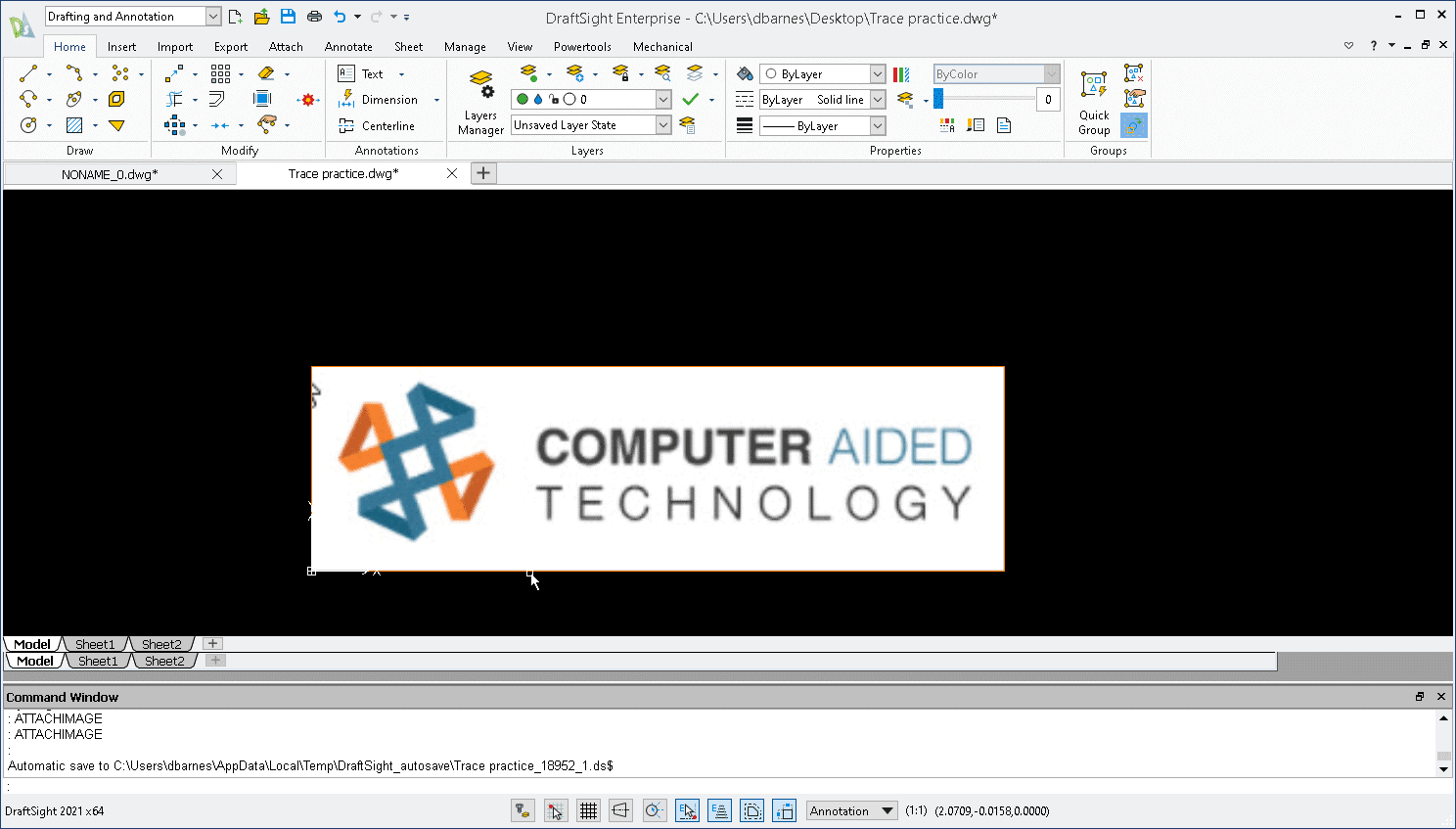Click the Print icon in the title bar

point(314,17)
